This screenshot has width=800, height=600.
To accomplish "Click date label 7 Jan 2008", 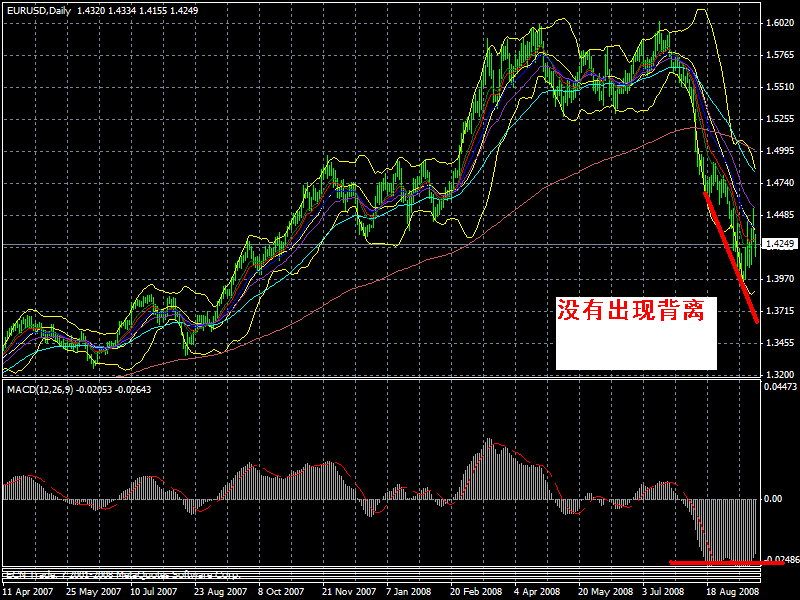I will 408,592.
